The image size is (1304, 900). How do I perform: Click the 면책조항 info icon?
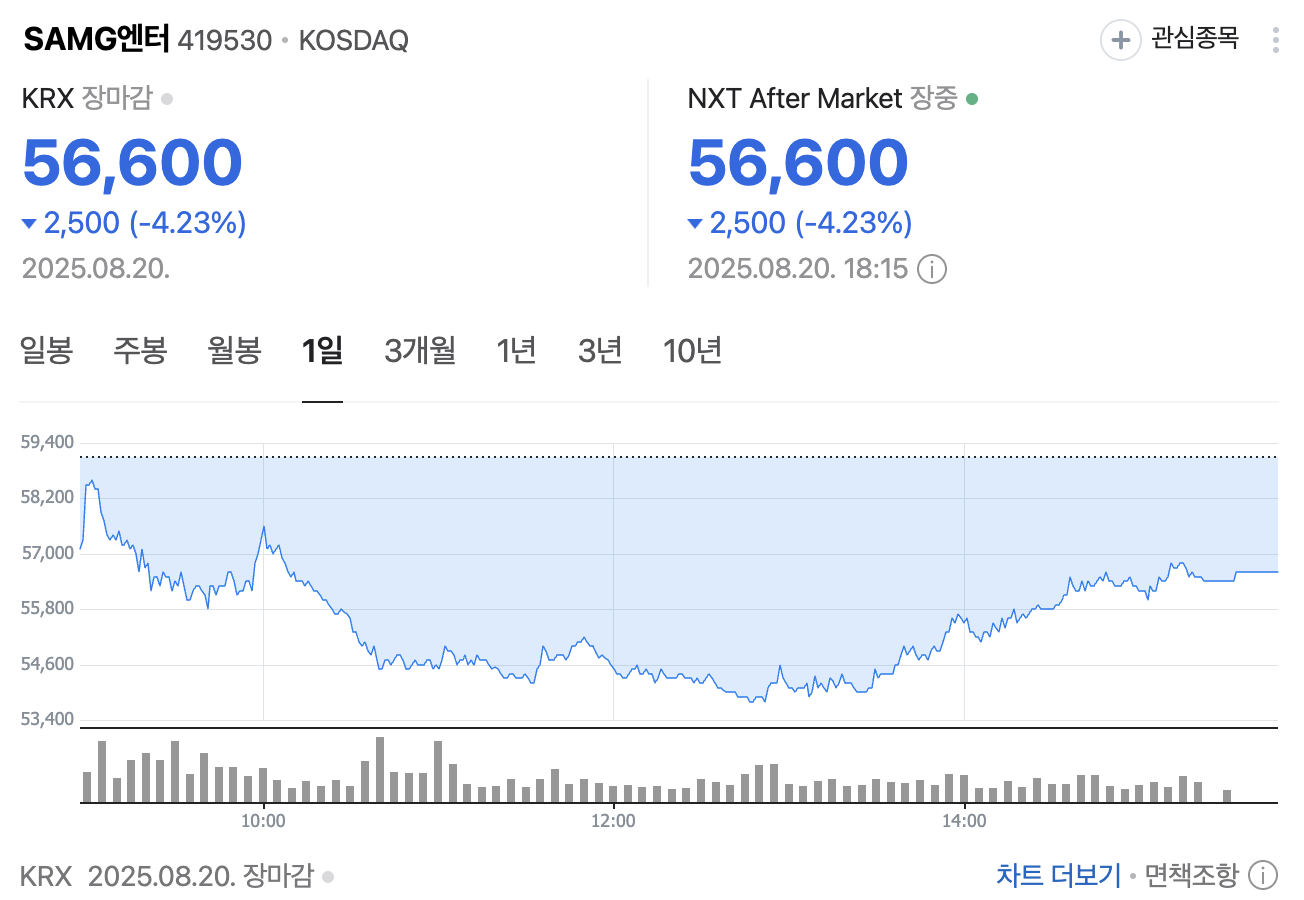(1262, 874)
